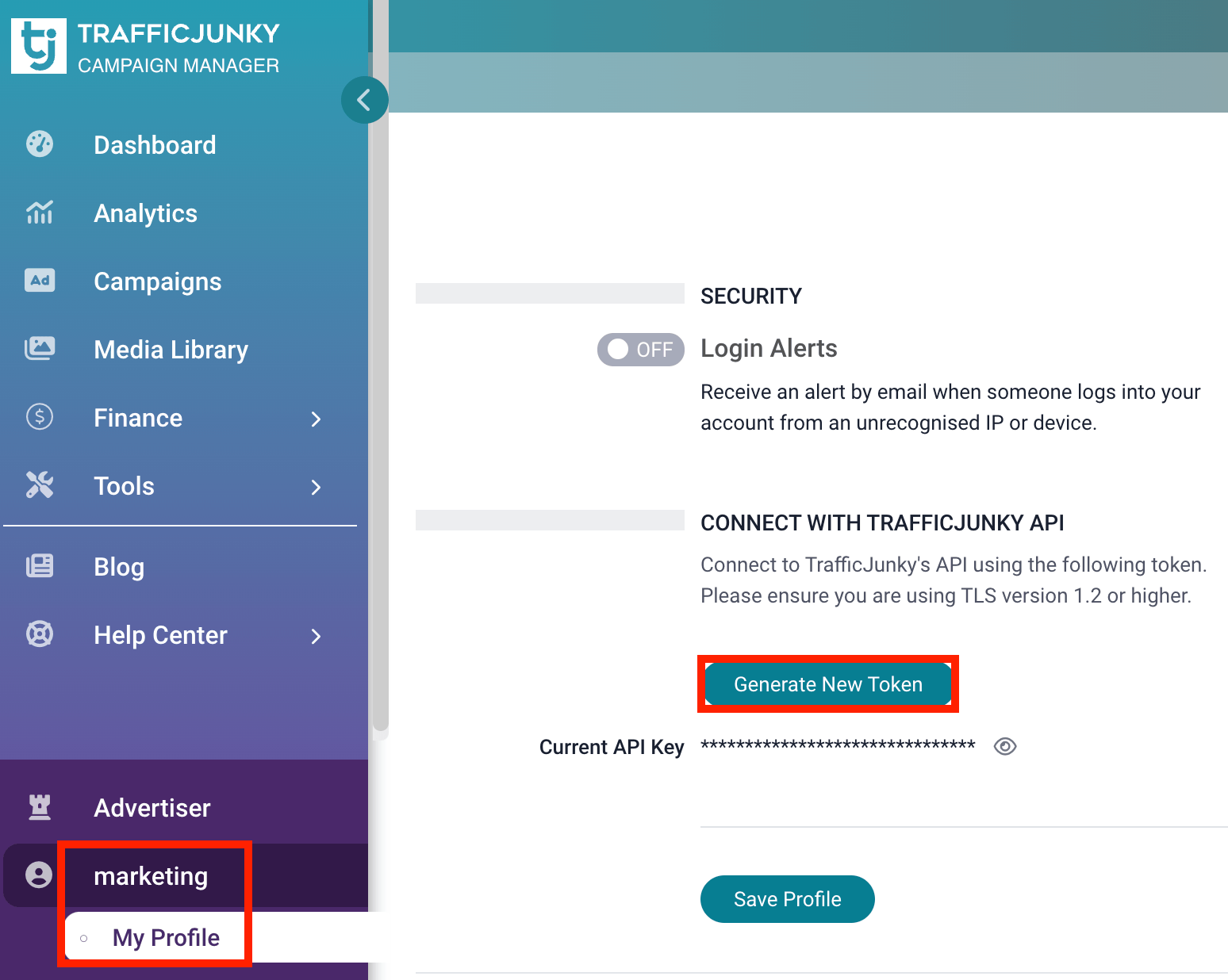Screen dimensions: 1228x980
Task: Click the TrafficJunky logo icon
Action: [x=39, y=46]
